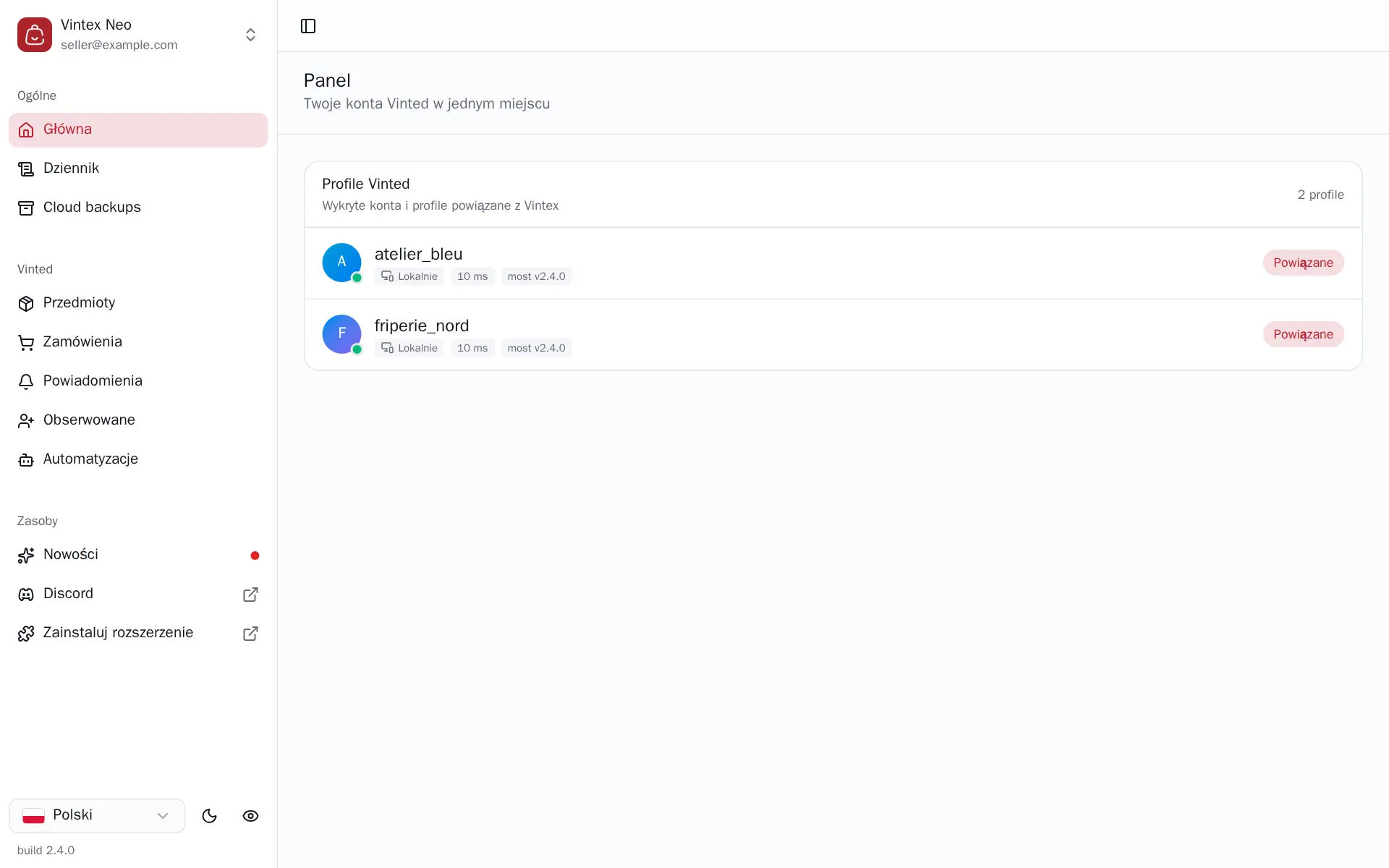Image resolution: width=1389 pixels, height=868 pixels.
Task: Go to Cloud backups
Action: 138,208
